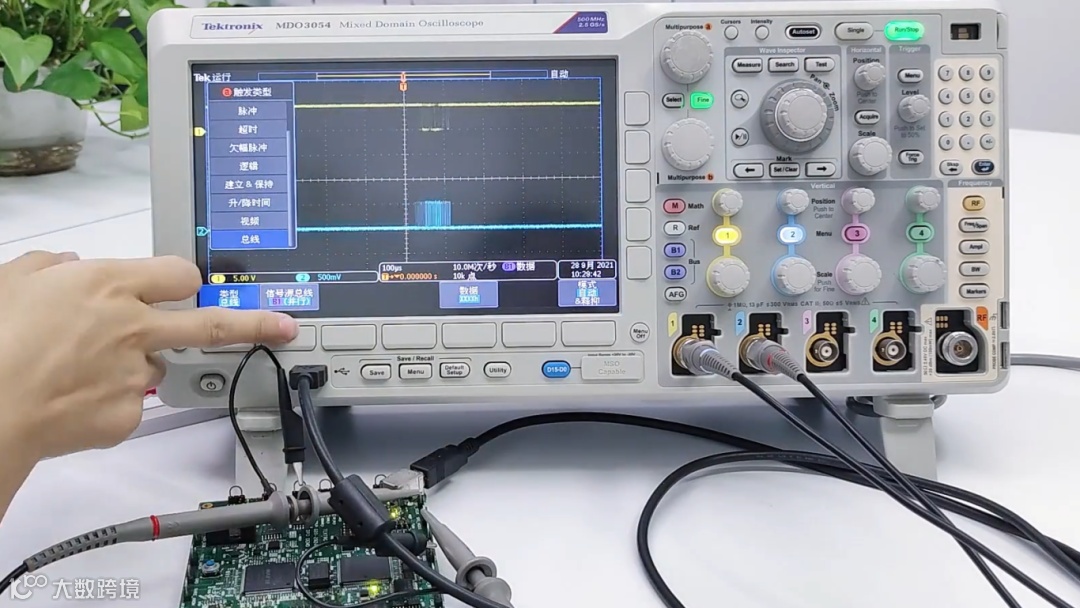The image size is (1080, 608).
Task: Push the Save button under the screen
Action: point(377,373)
